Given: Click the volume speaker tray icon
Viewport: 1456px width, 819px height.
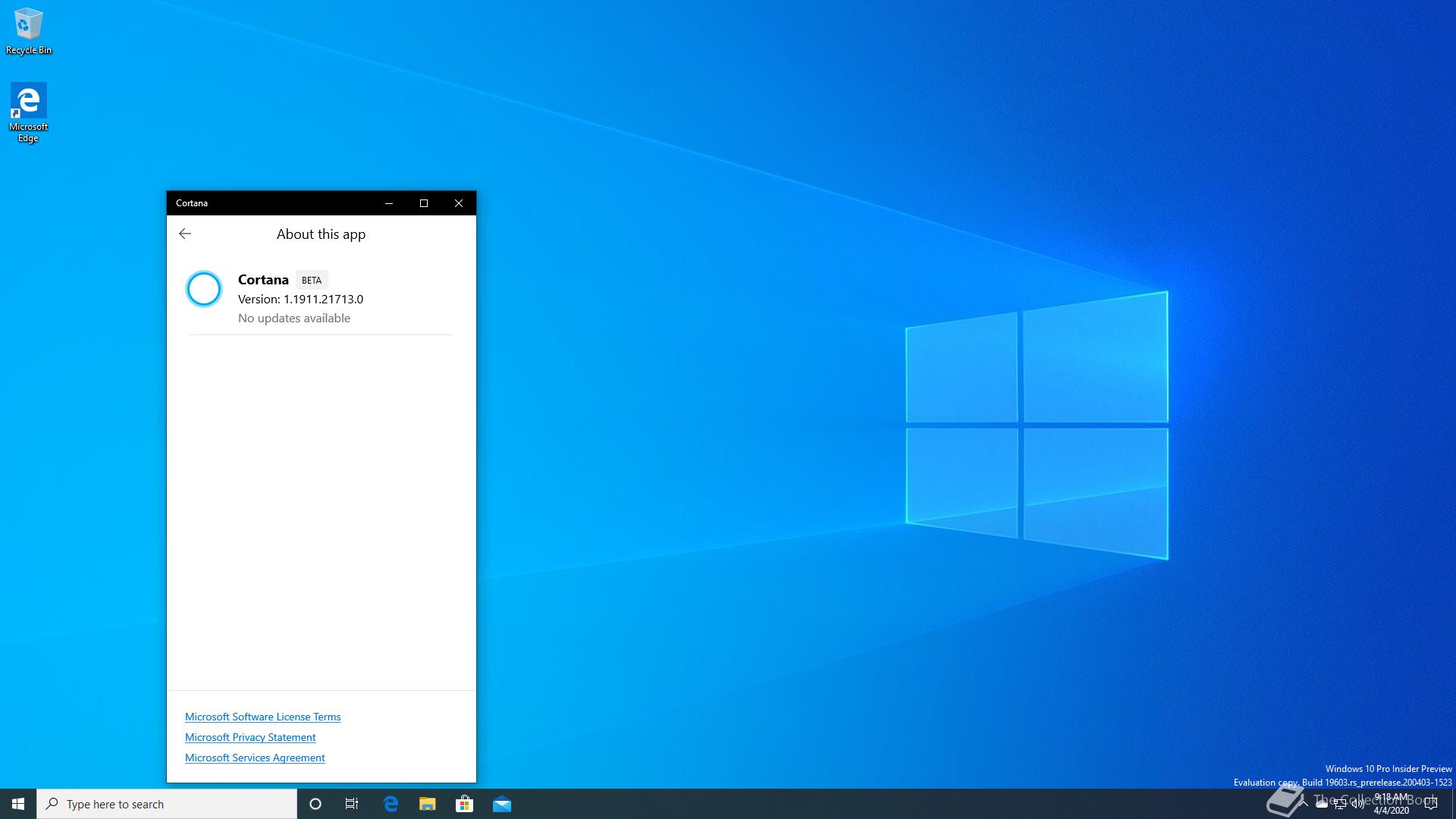Looking at the screenshot, I should [x=1358, y=805].
